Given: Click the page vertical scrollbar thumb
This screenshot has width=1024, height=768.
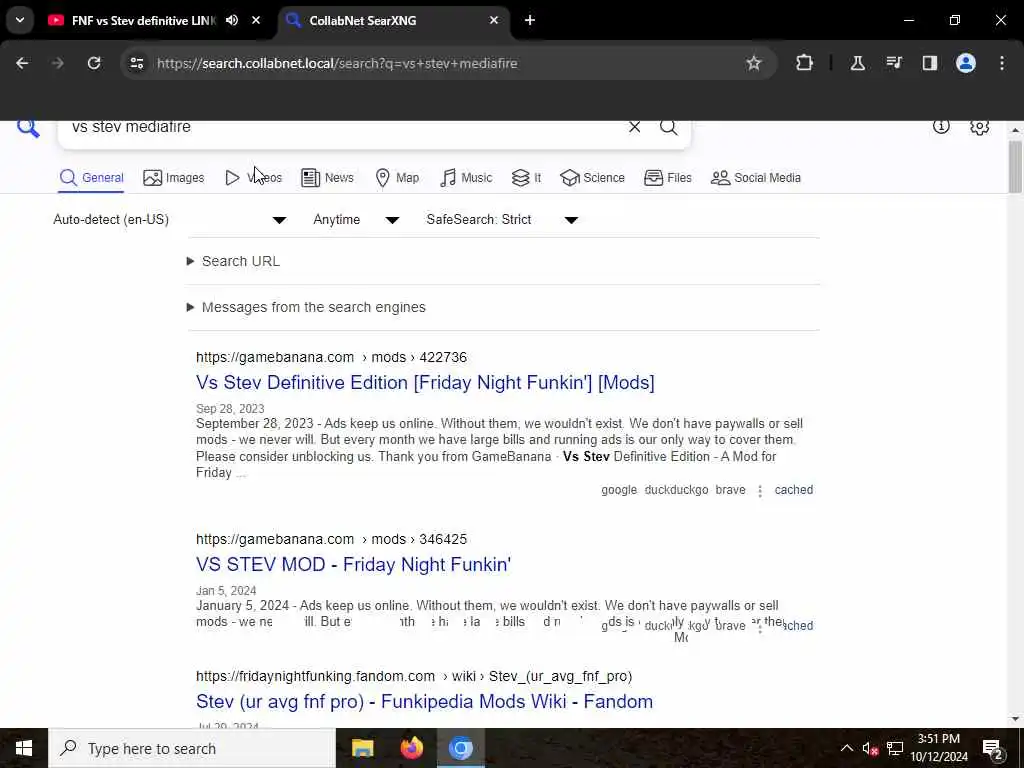Looking at the screenshot, I should [x=1015, y=167].
